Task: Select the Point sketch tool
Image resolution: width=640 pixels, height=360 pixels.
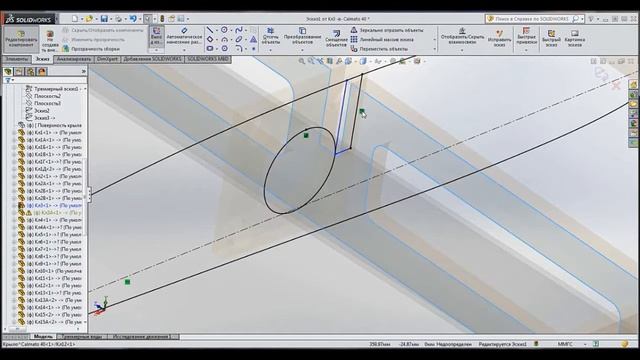Action: (253, 49)
